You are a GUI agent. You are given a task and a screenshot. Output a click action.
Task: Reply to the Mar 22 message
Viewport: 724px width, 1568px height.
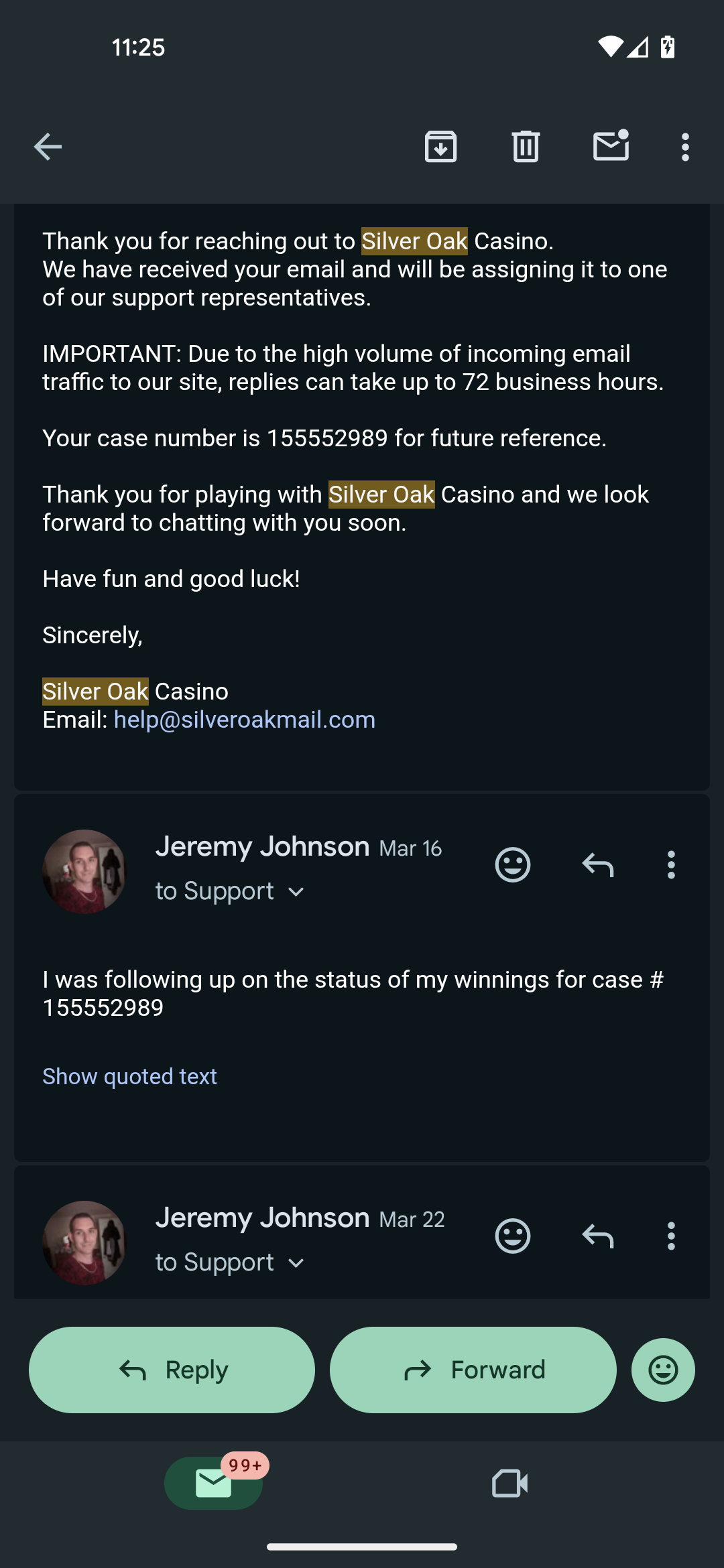598,1236
